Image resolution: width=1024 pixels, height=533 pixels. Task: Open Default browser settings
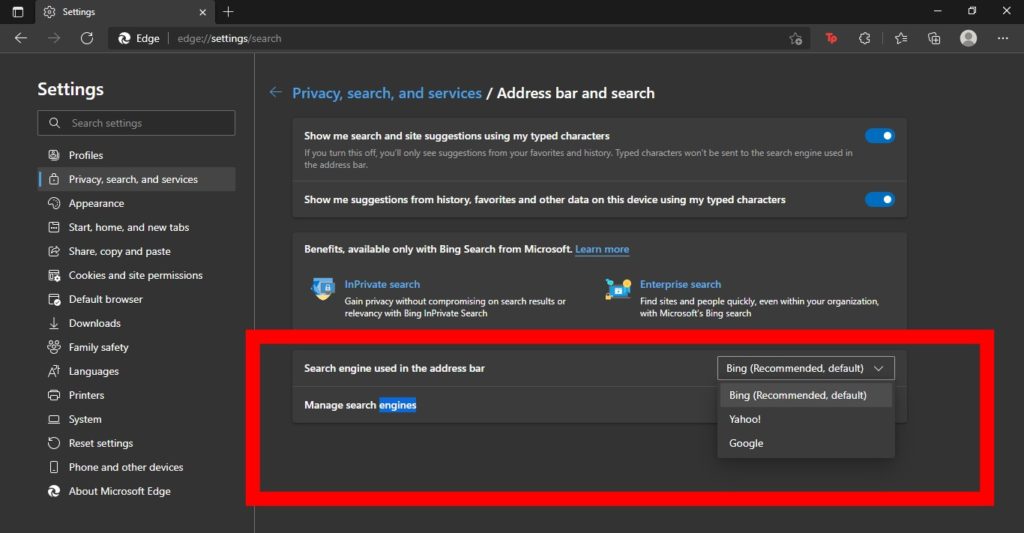136,299
